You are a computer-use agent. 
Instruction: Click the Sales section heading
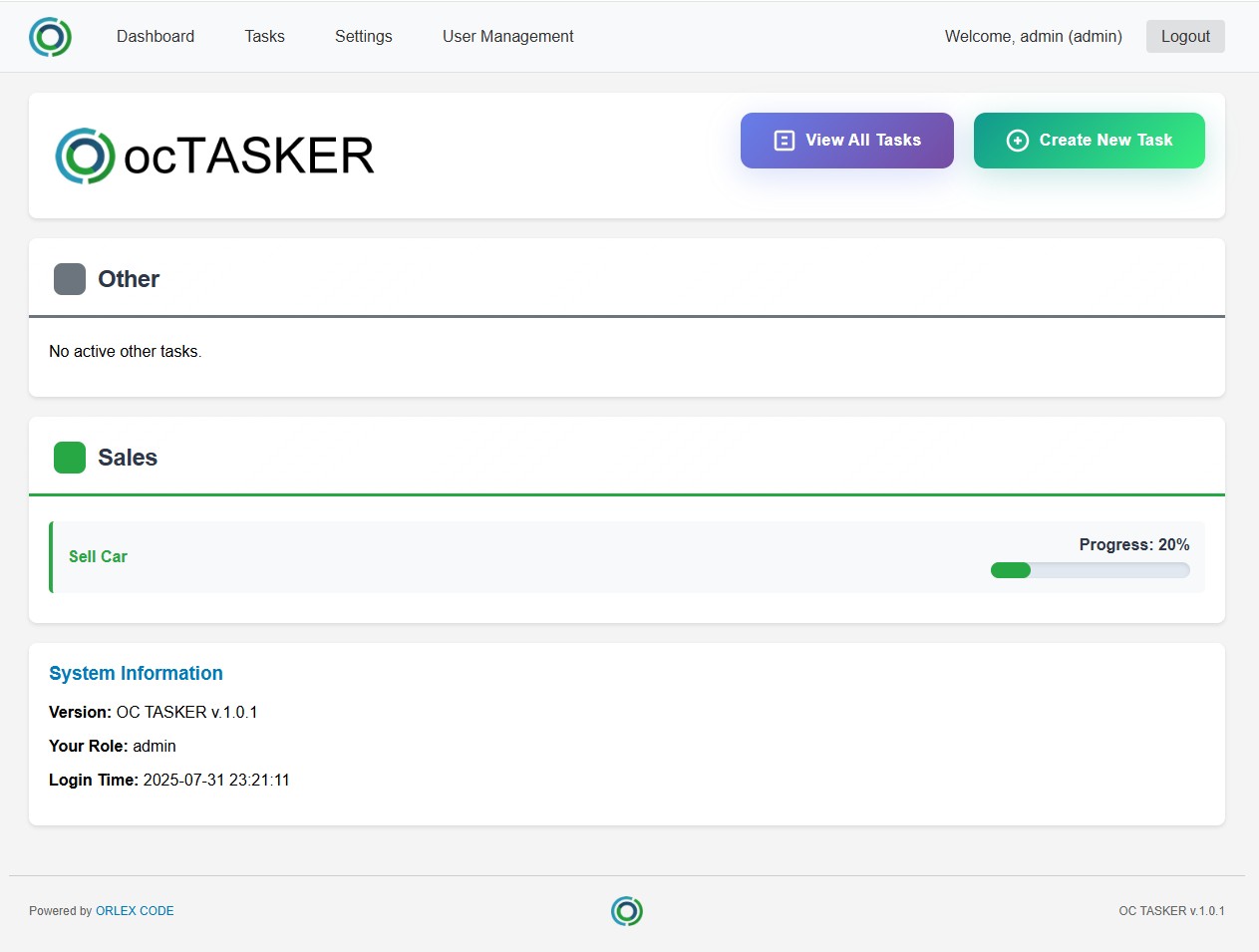pos(128,458)
